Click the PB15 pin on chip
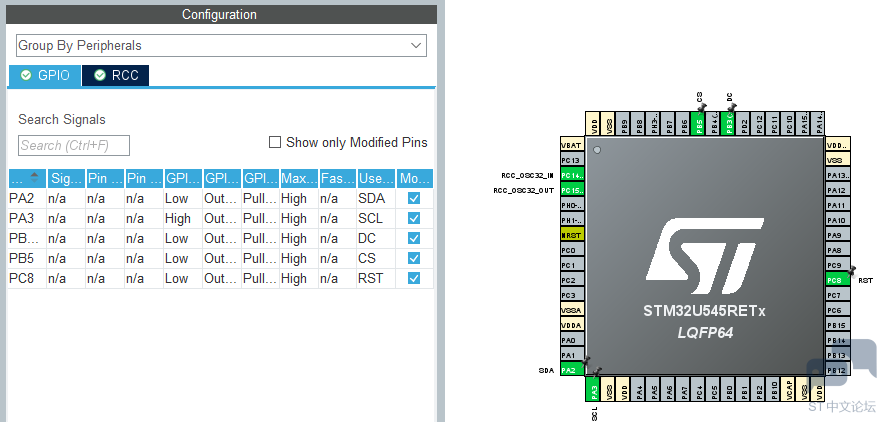This screenshot has height=422, width=885. (838, 325)
